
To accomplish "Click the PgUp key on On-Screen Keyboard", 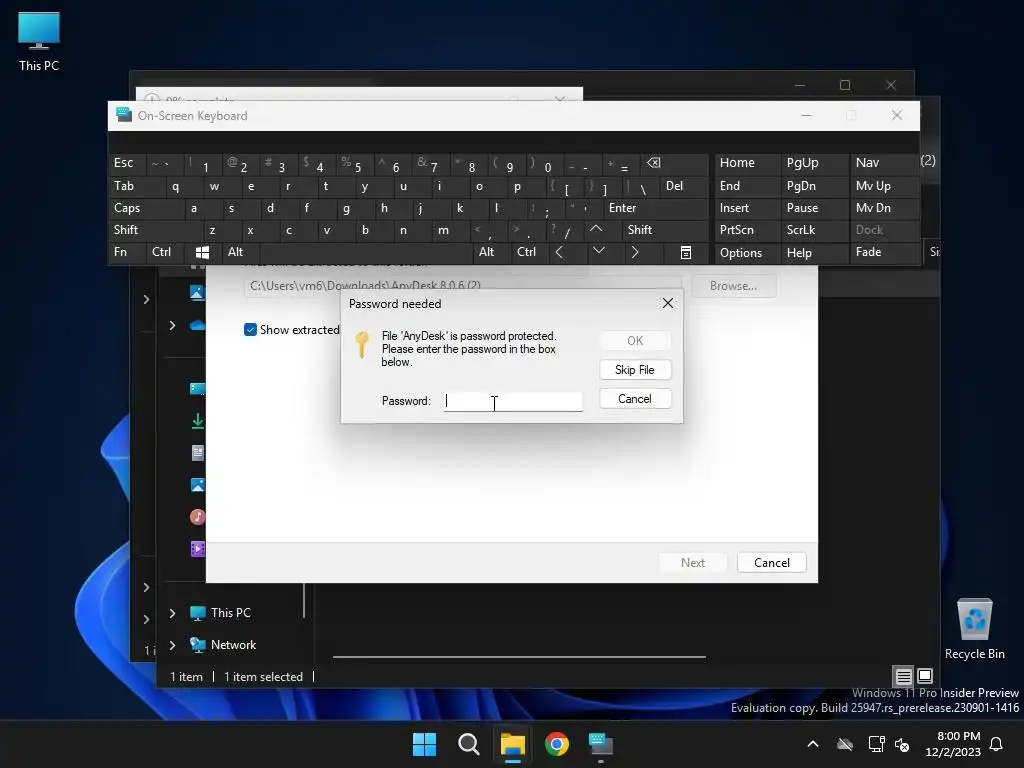I will pos(815,163).
